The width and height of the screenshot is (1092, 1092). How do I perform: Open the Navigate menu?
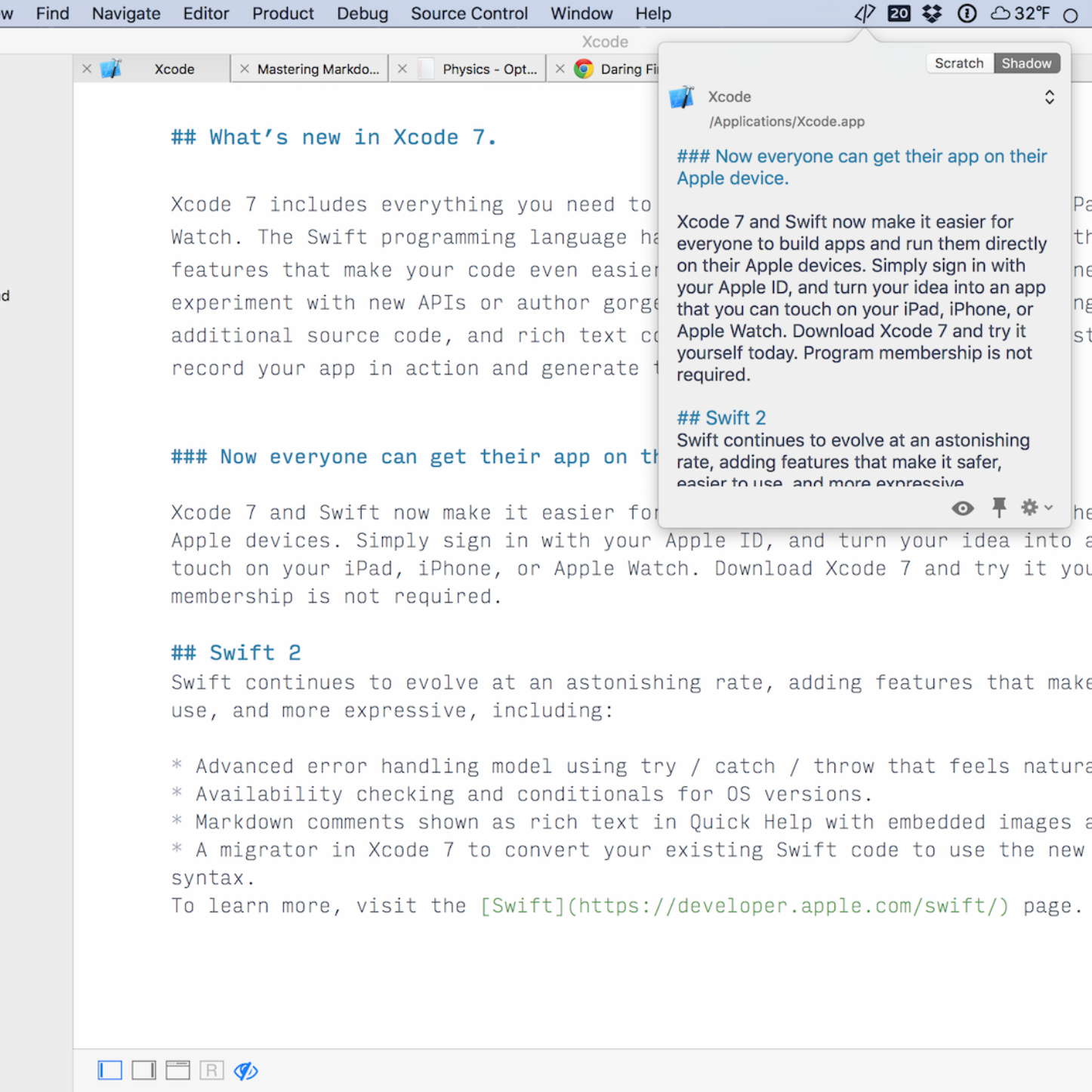(x=126, y=14)
